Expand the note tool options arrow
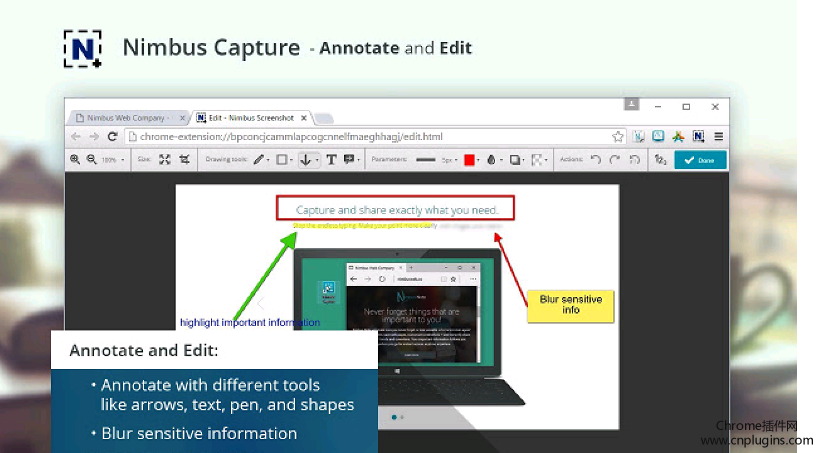This screenshot has height=453, width=818. coord(358,160)
